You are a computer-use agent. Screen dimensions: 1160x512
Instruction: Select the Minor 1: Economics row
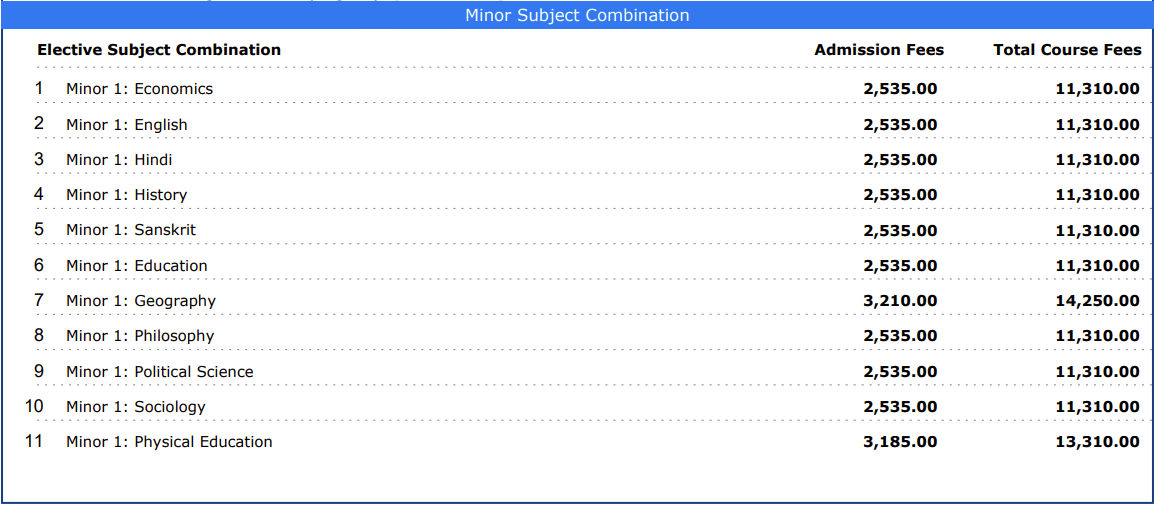click(x=139, y=89)
